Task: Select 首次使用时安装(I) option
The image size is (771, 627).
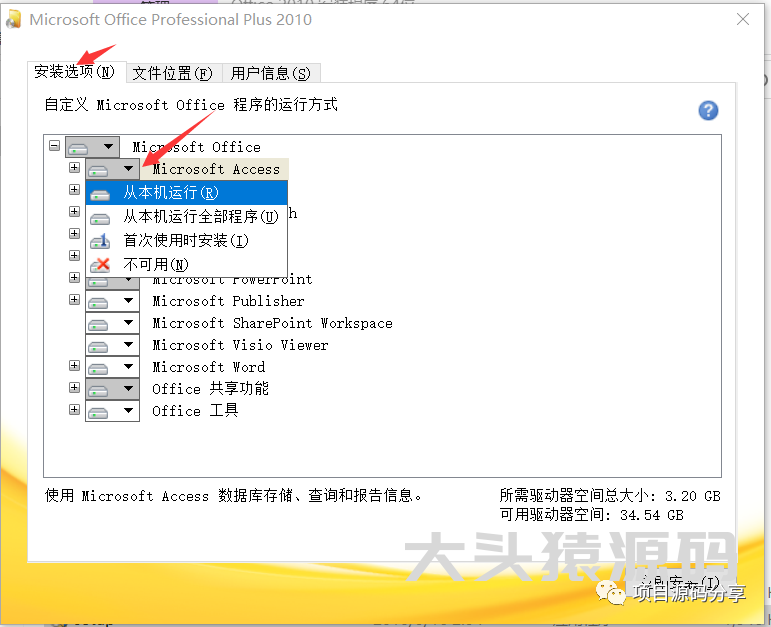Action: (x=186, y=241)
